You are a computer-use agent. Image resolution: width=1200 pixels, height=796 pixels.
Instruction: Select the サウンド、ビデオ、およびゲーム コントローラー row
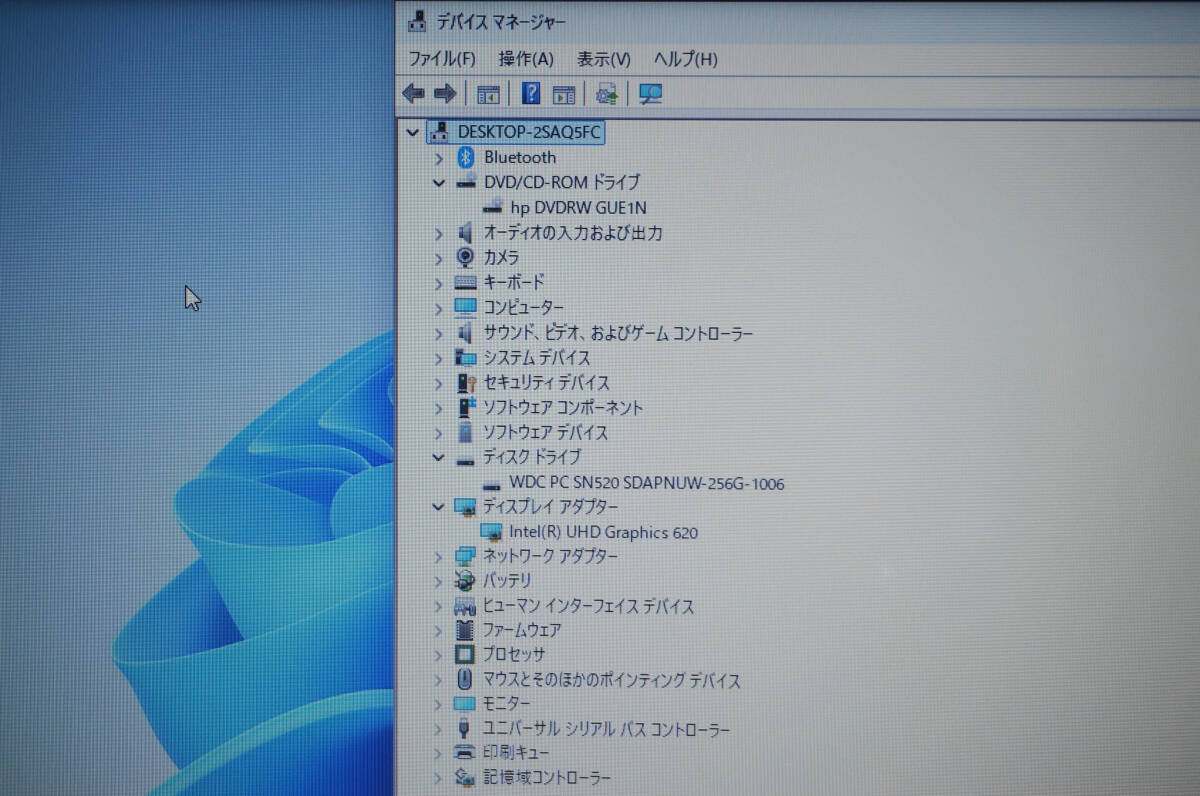(618, 333)
